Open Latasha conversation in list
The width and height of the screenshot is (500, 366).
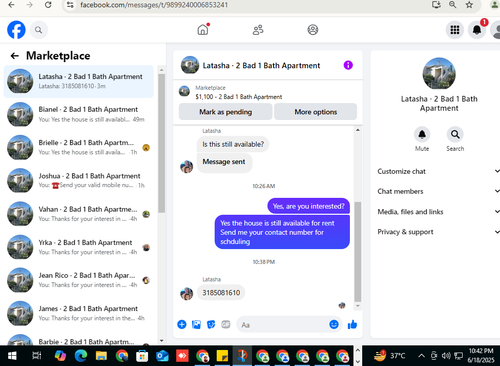pyautogui.click(x=79, y=81)
